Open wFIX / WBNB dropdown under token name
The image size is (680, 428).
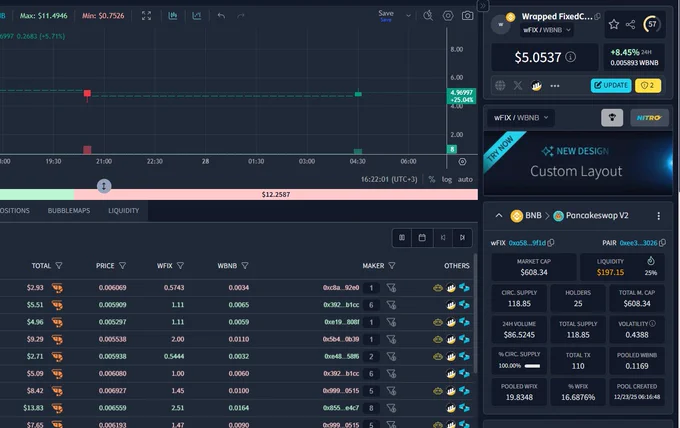coord(547,30)
